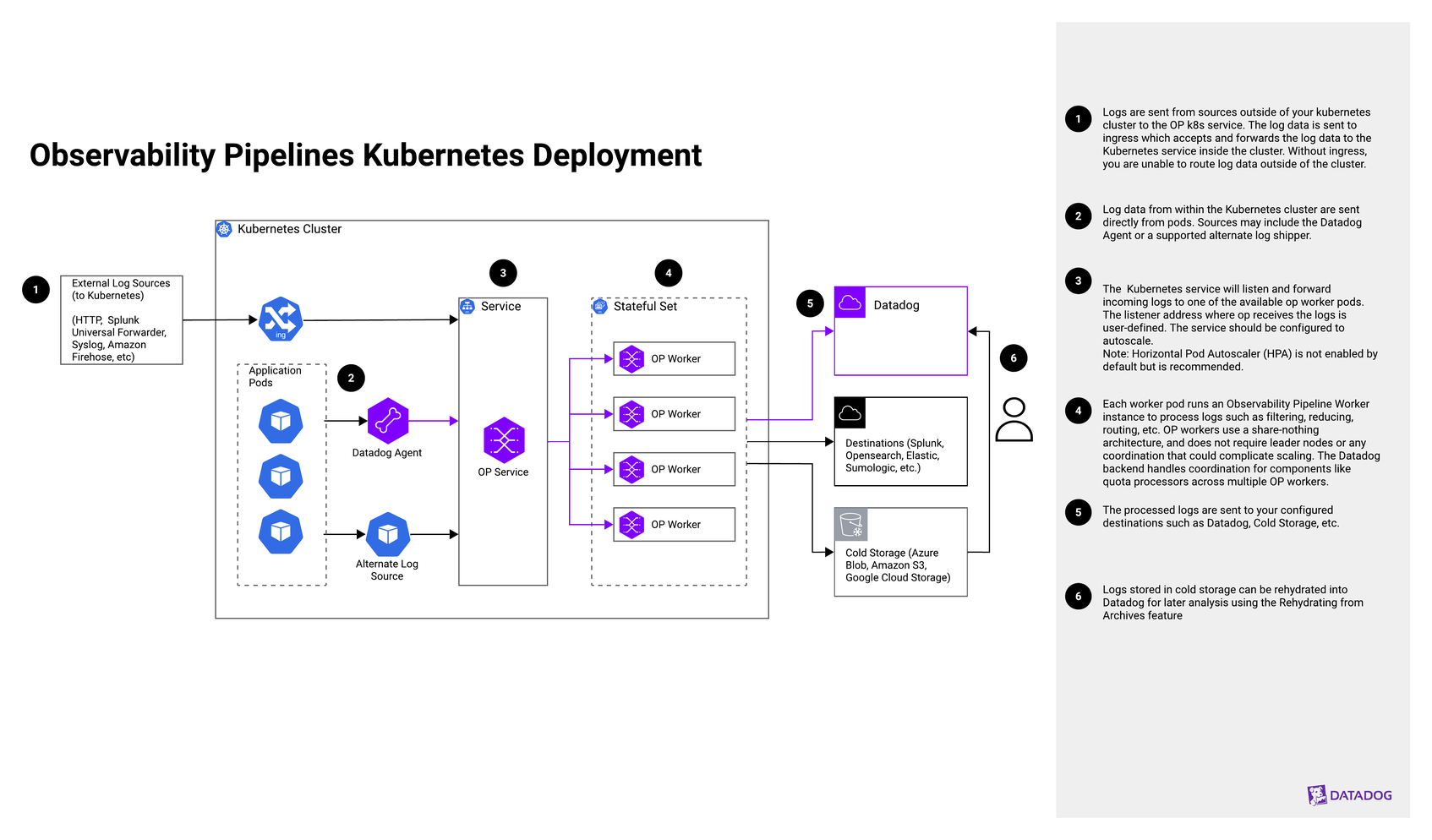Click the Service container heading
Screen dimensions: 1432x840
pos(500,306)
